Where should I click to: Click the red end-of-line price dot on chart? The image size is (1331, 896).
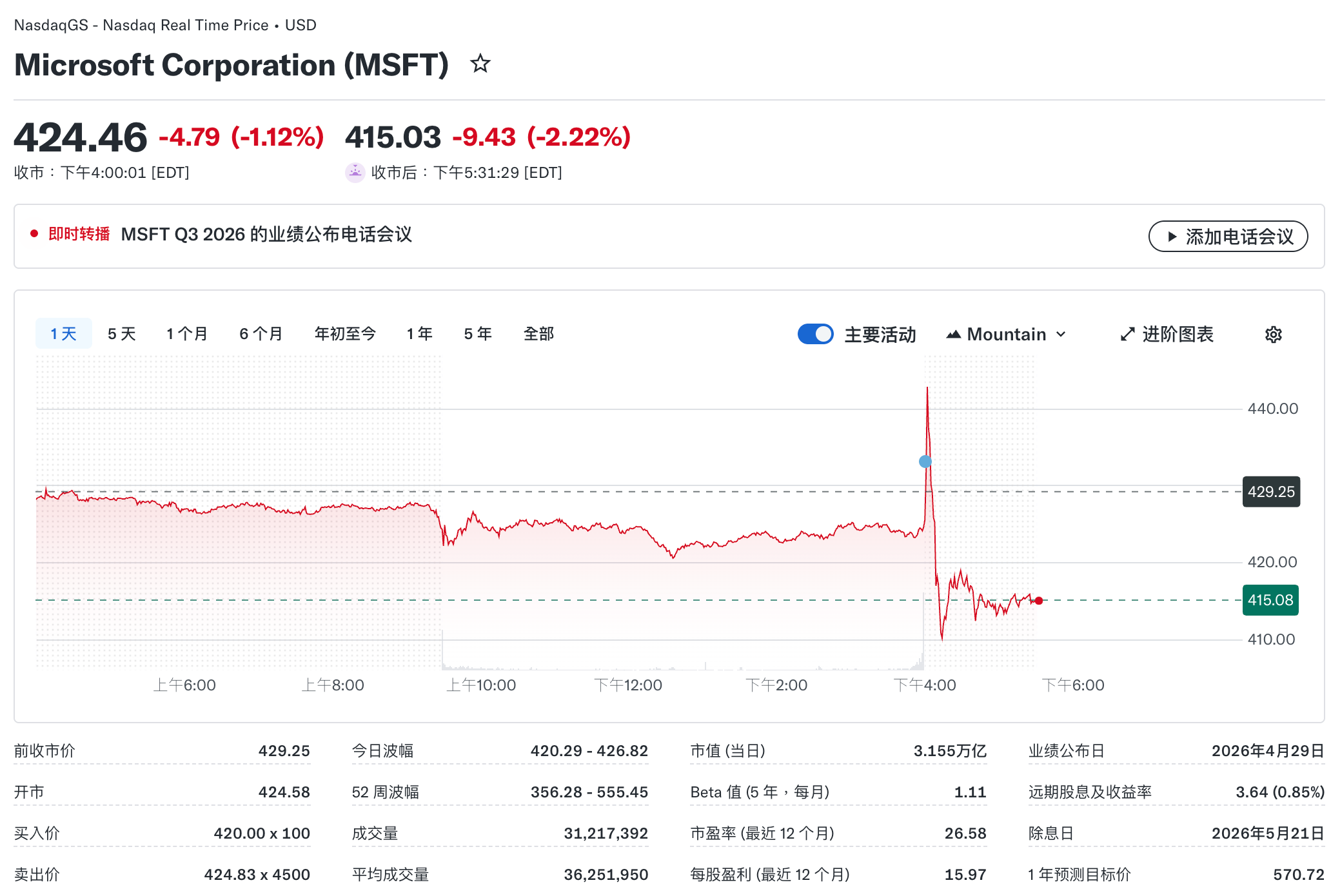[1039, 601]
